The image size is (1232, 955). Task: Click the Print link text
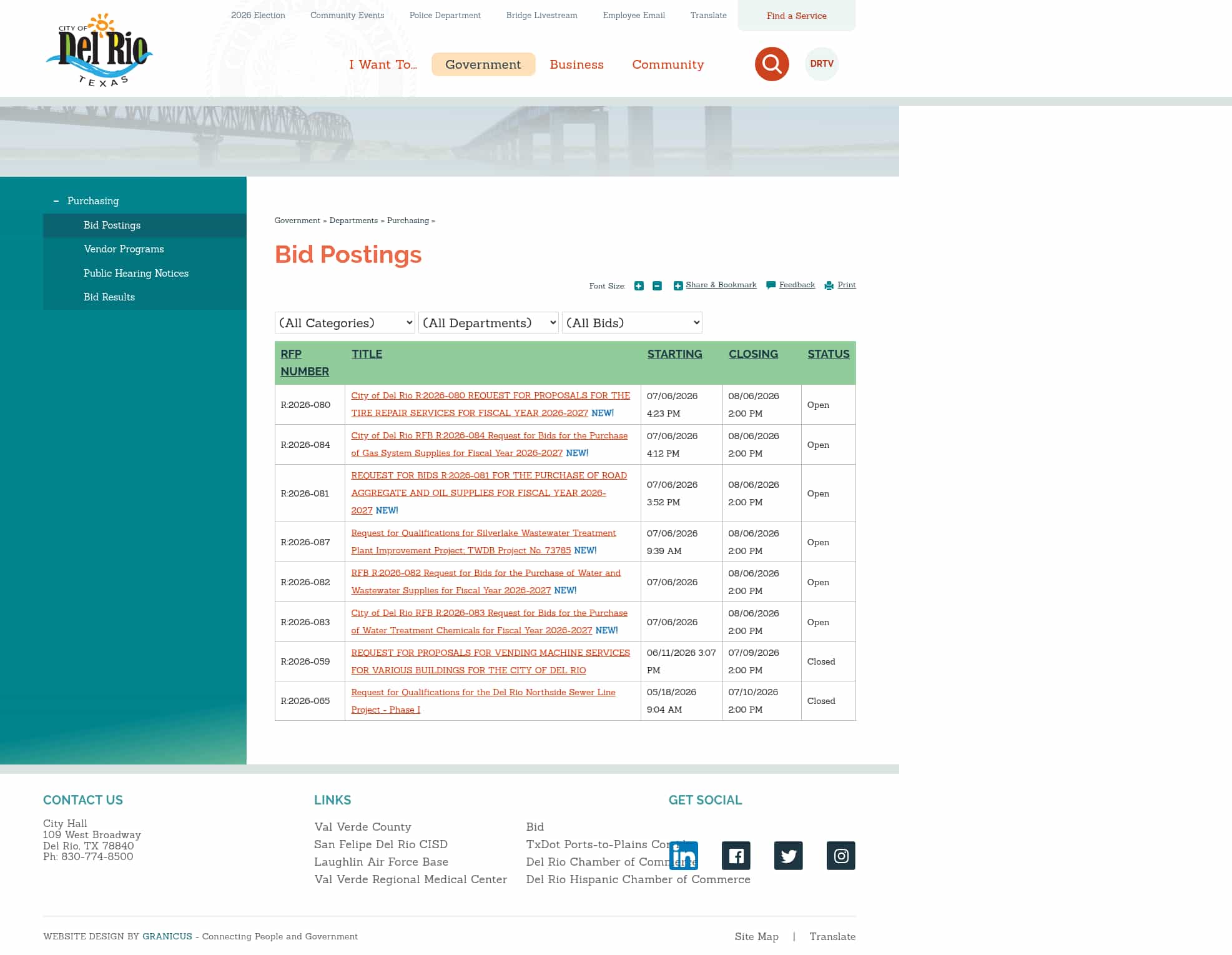847,285
